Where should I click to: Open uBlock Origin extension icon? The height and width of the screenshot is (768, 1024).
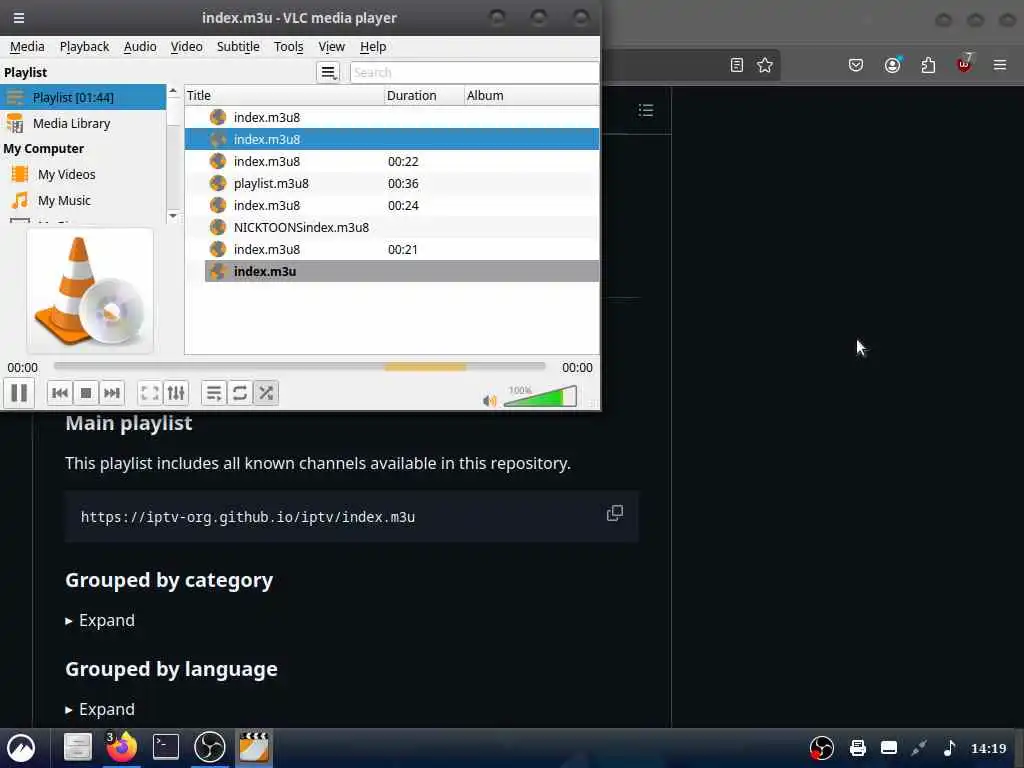coord(964,63)
